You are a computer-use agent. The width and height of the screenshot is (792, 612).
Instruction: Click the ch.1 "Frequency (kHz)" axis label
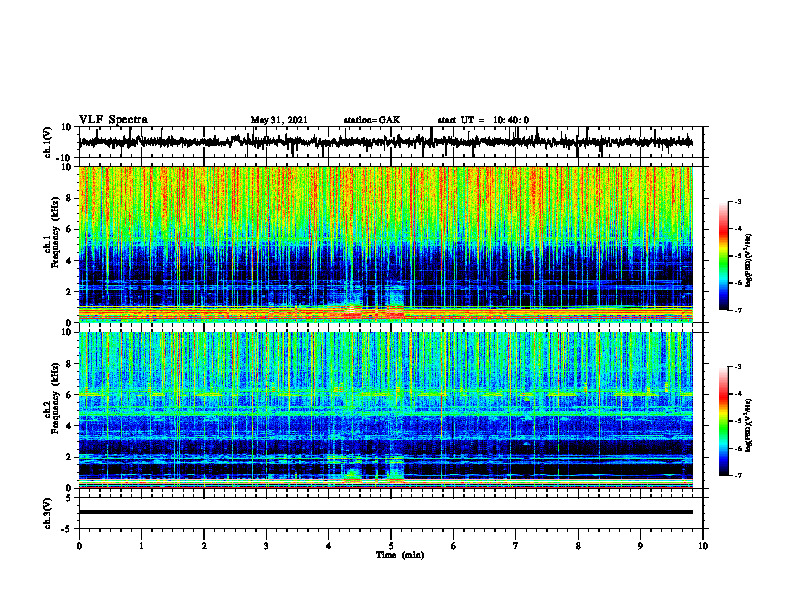[56, 232]
